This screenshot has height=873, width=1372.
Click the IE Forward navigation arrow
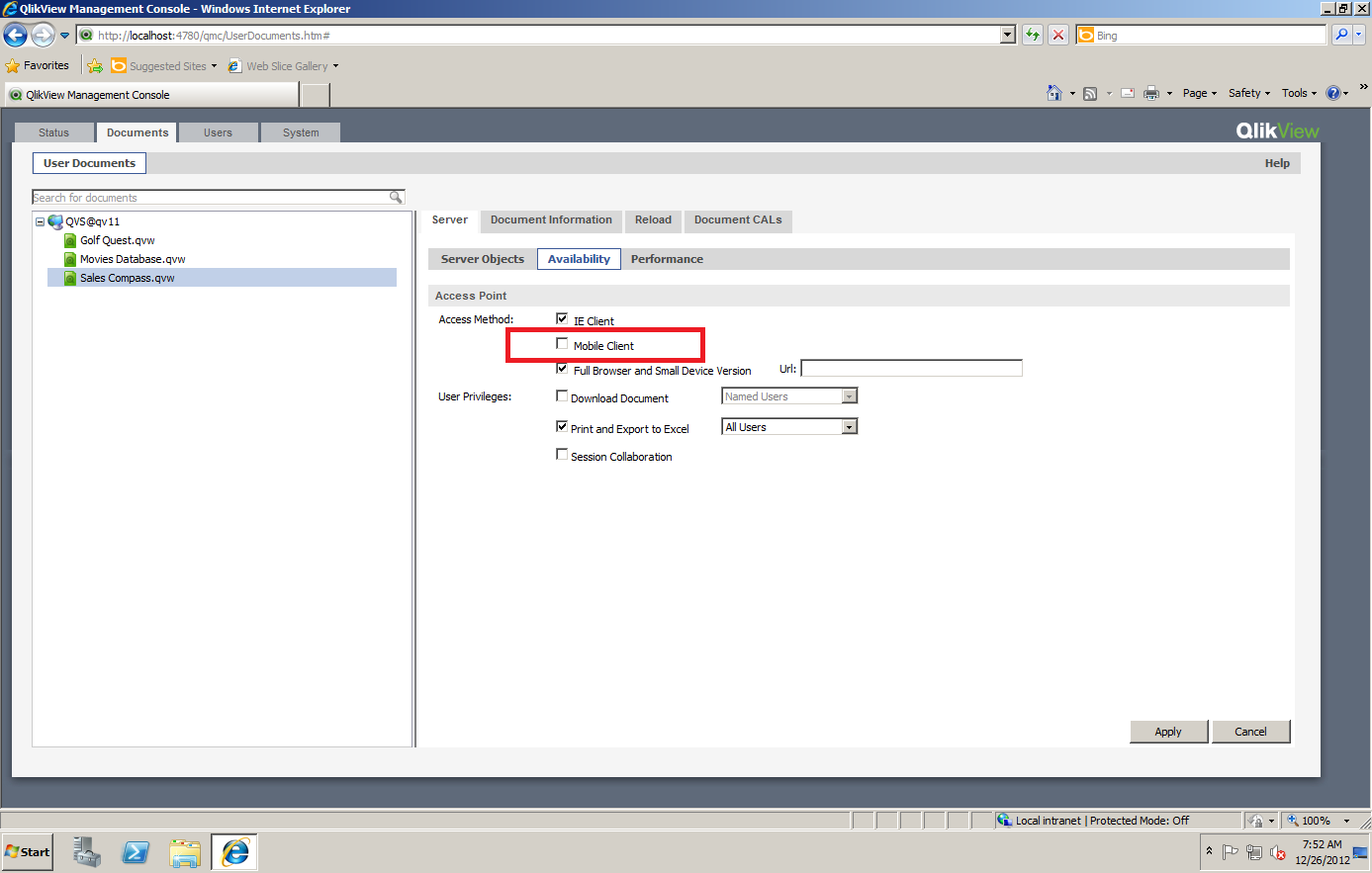(43, 36)
